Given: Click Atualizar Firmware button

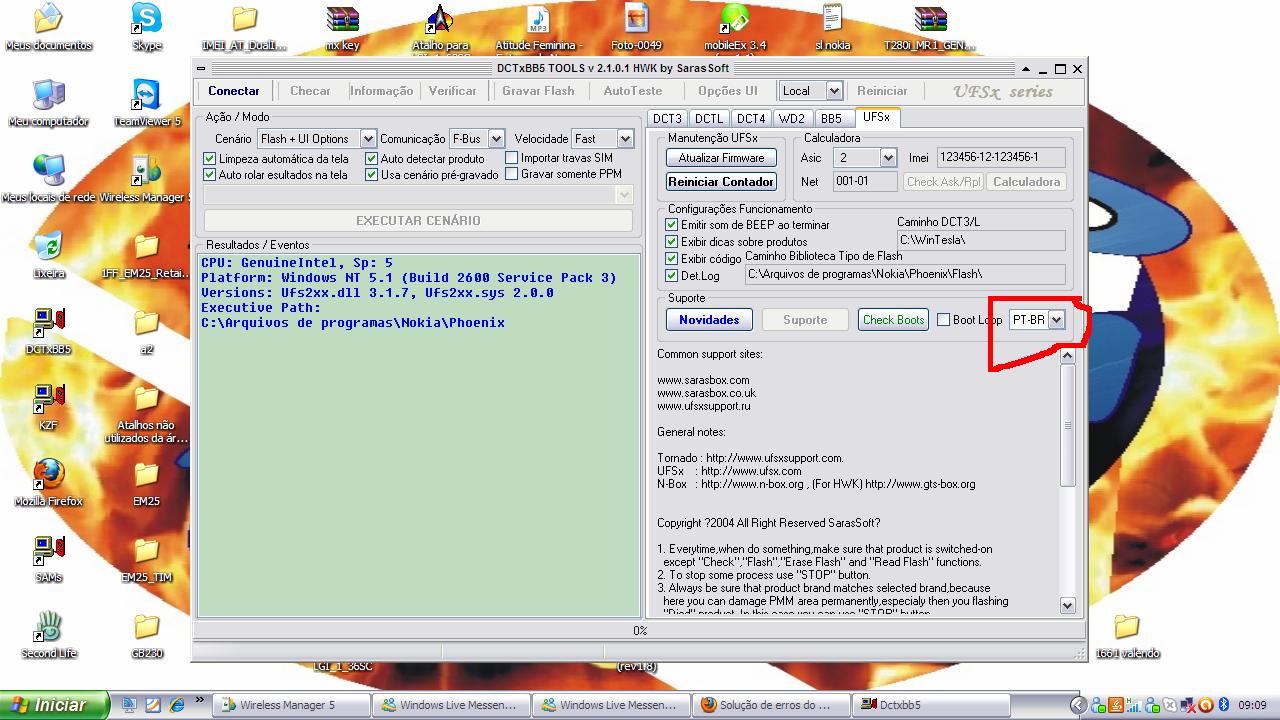Looking at the screenshot, I should (721, 158).
